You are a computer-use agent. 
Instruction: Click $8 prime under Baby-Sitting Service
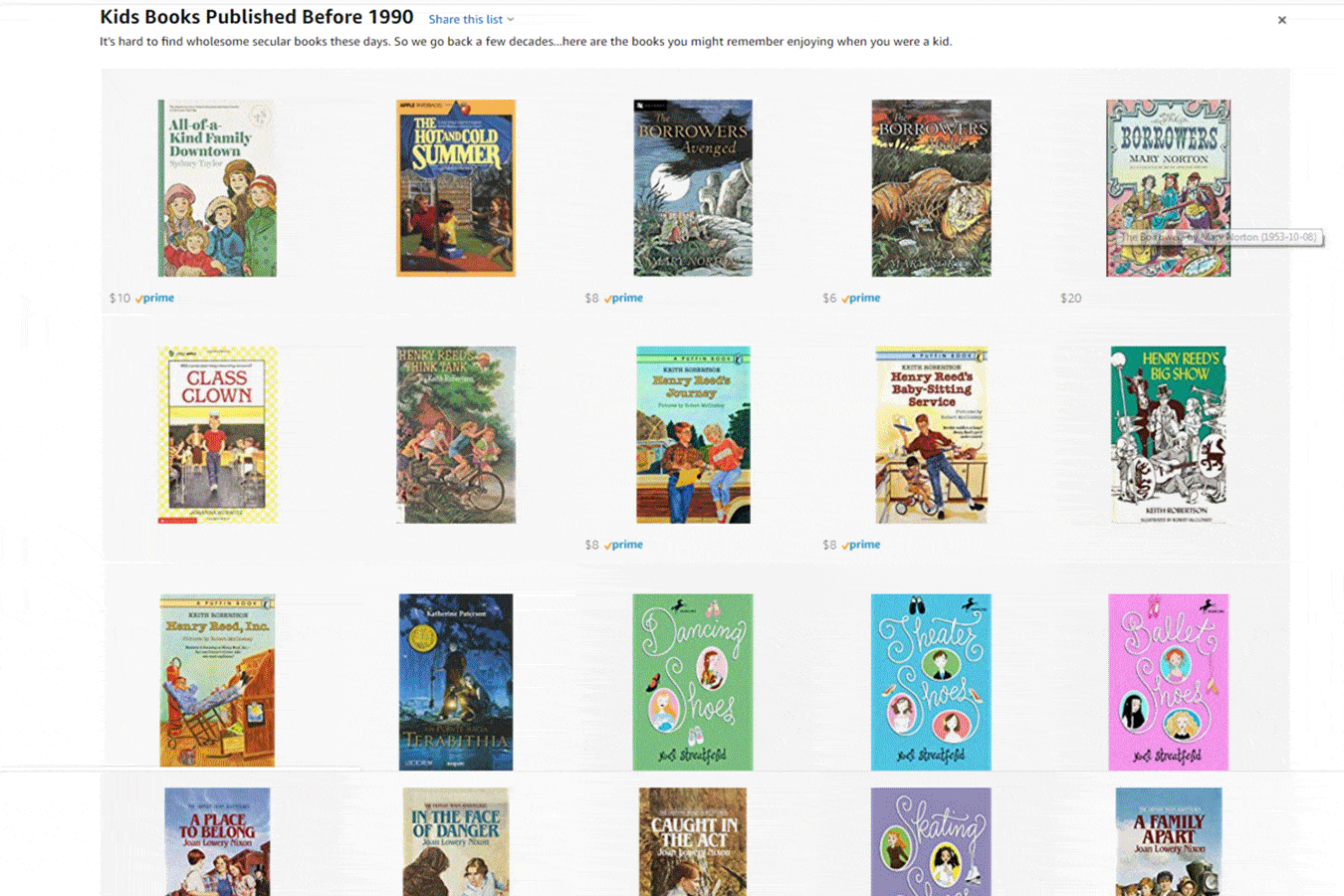click(x=851, y=545)
